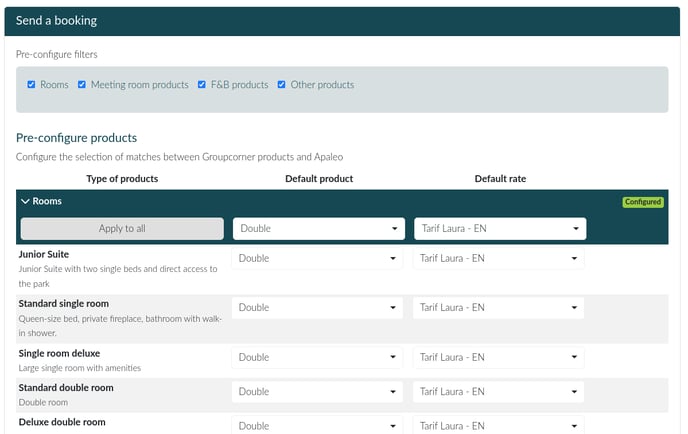Image resolution: width=688 pixels, height=434 pixels.
Task: Collapse the Rooms section chevron
Action: (x=25, y=201)
